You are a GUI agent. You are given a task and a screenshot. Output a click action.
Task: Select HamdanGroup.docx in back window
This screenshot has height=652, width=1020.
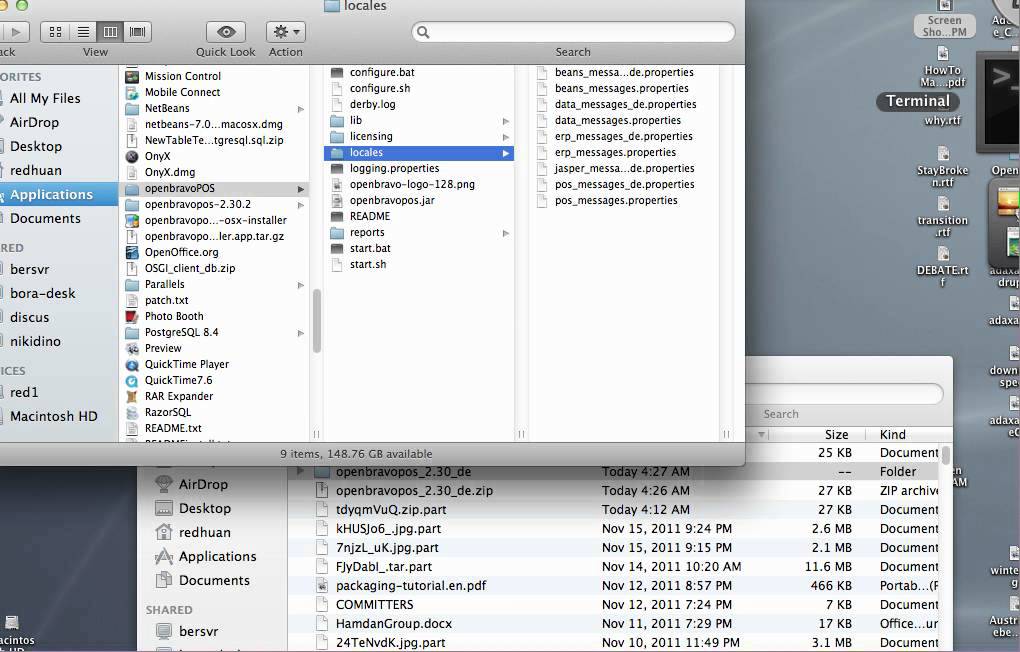click(394, 624)
